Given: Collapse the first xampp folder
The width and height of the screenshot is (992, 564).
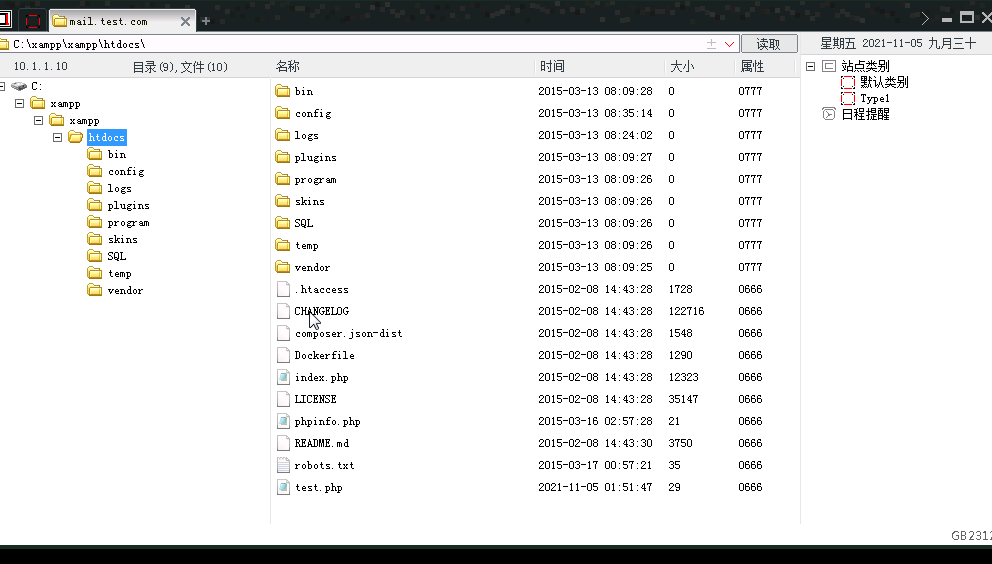Looking at the screenshot, I should (20, 103).
